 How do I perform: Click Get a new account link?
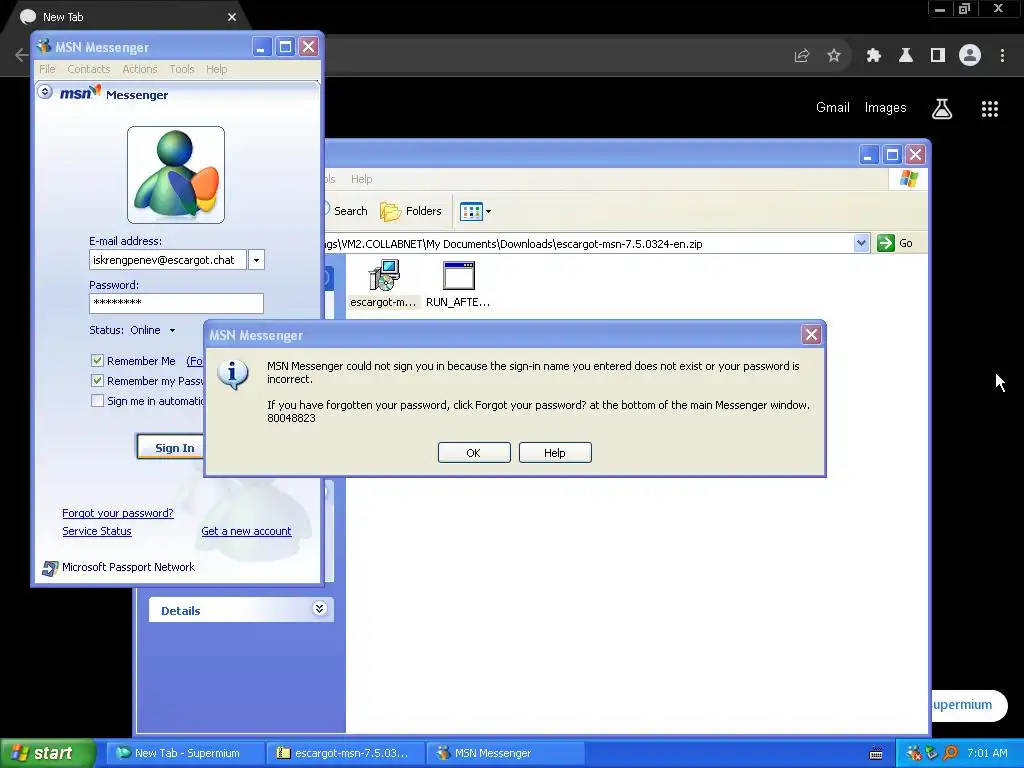point(246,532)
